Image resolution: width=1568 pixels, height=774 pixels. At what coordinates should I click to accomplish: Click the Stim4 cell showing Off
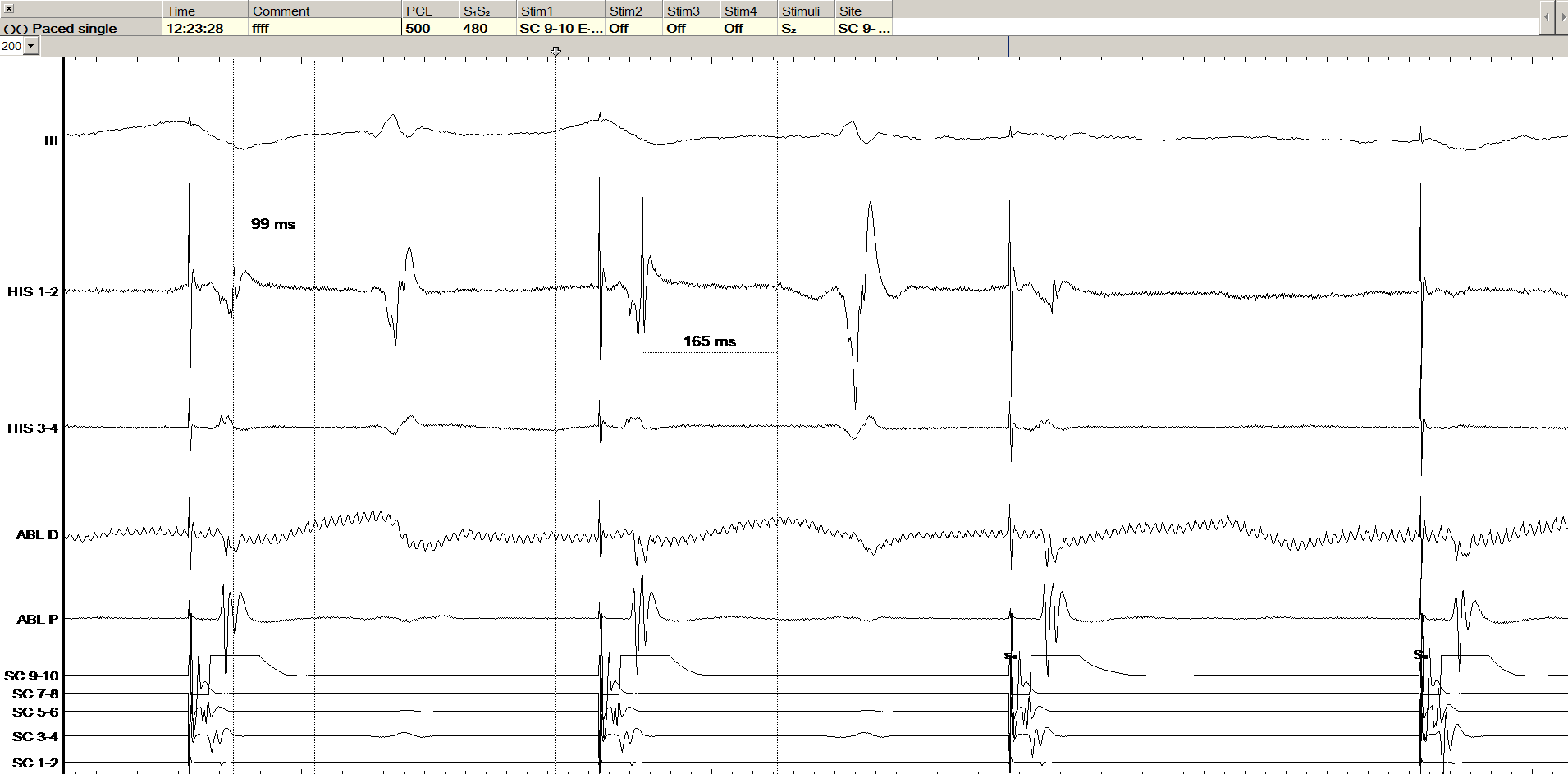(x=749, y=28)
